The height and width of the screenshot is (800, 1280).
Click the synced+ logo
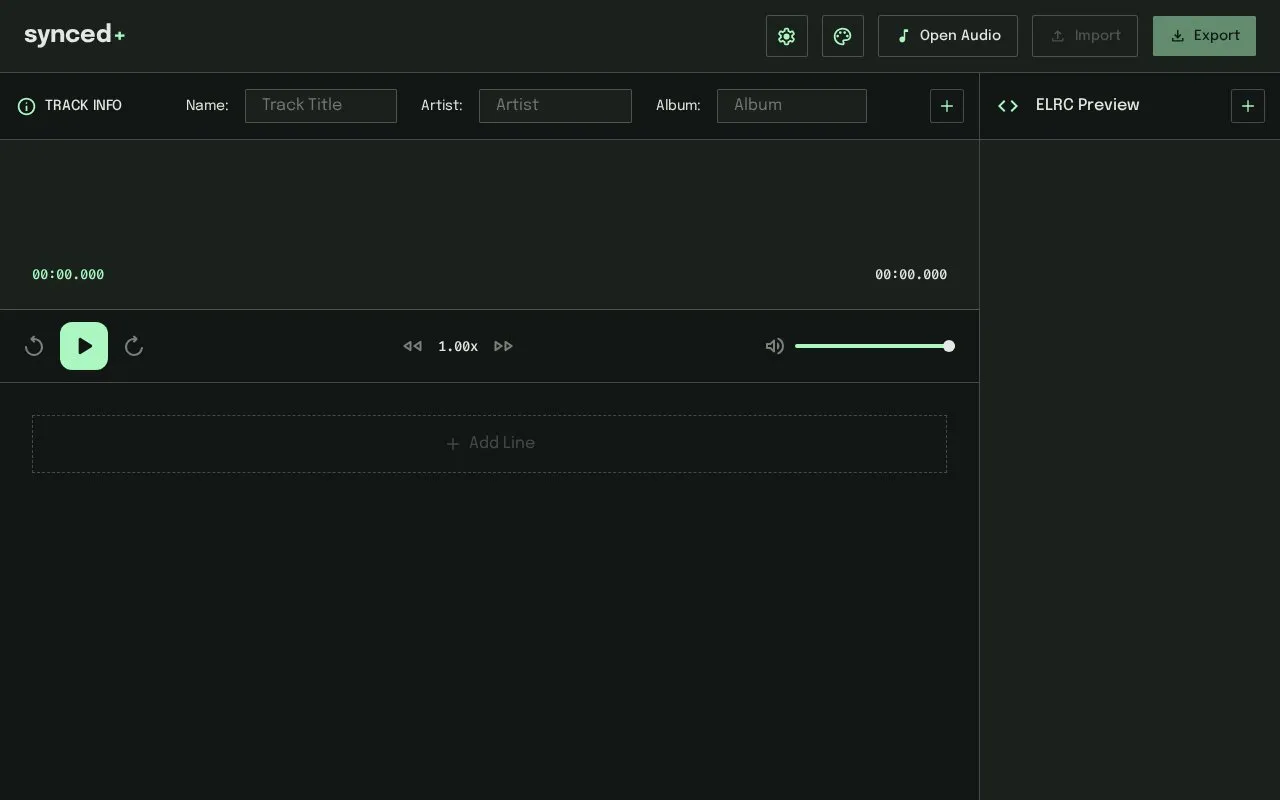click(75, 35)
